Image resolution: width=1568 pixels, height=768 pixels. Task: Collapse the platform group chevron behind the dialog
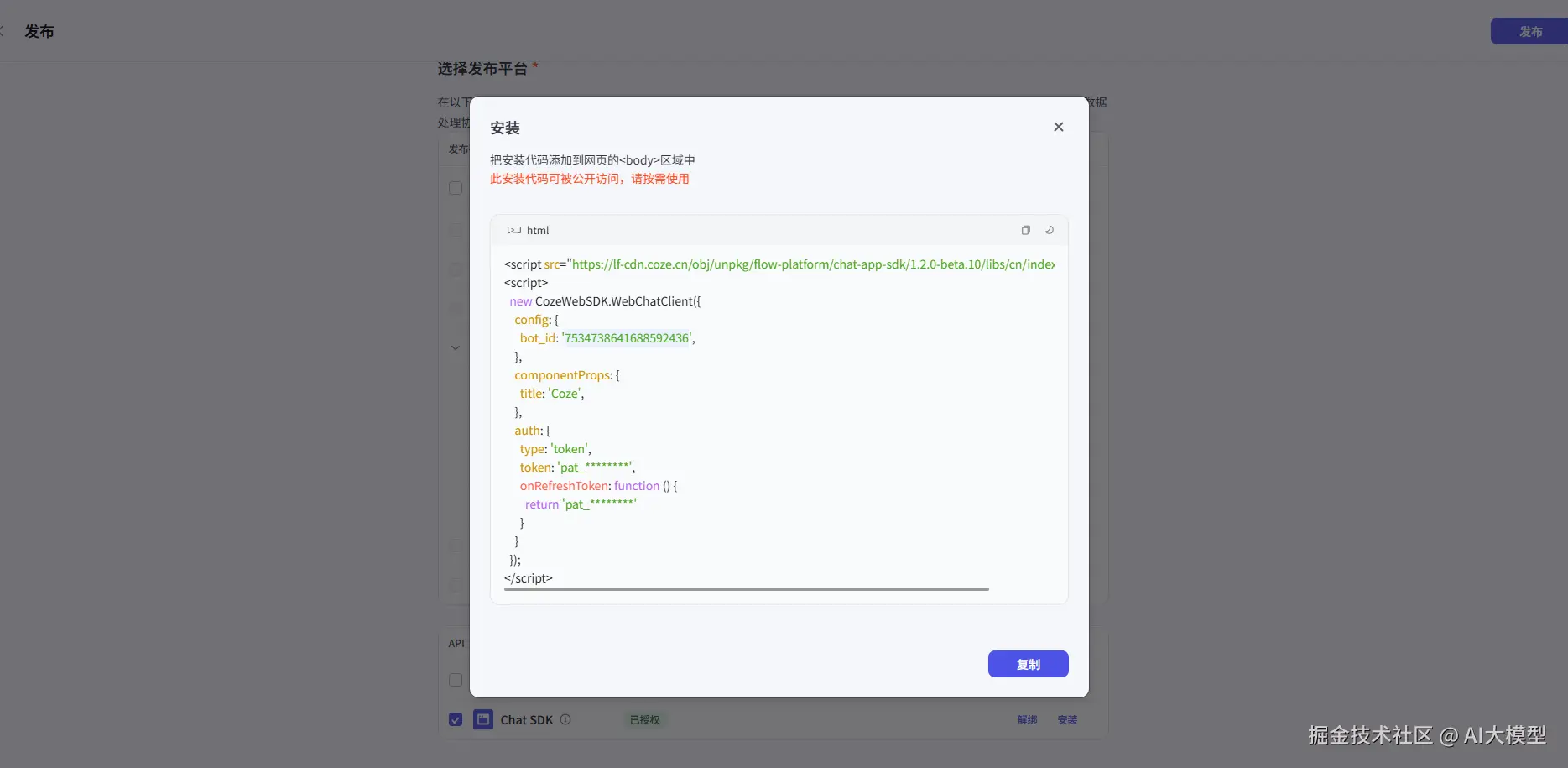(456, 347)
